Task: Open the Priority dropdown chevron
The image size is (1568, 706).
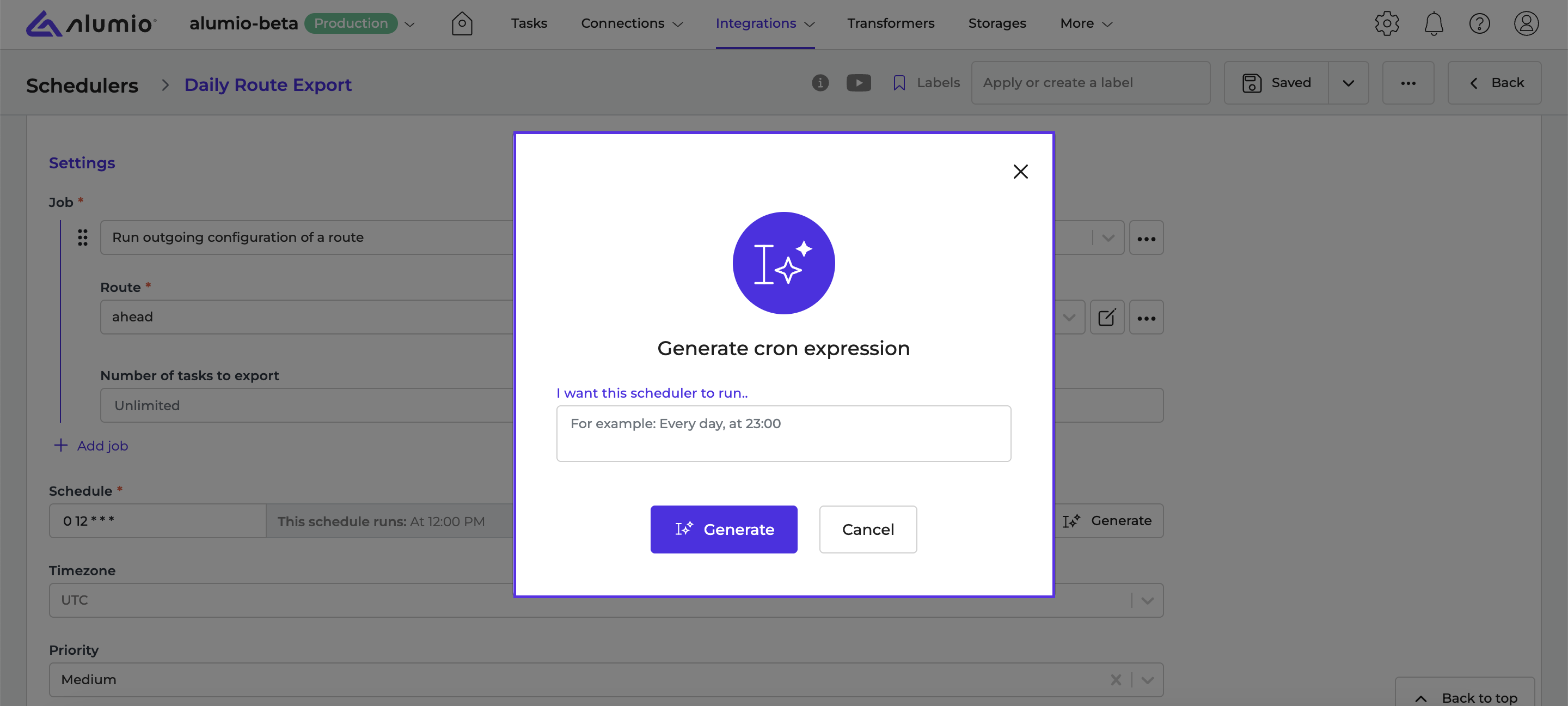Action: [x=1147, y=680]
